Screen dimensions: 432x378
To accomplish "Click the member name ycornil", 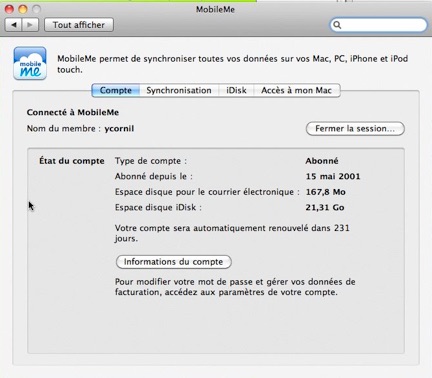I will coord(119,129).
